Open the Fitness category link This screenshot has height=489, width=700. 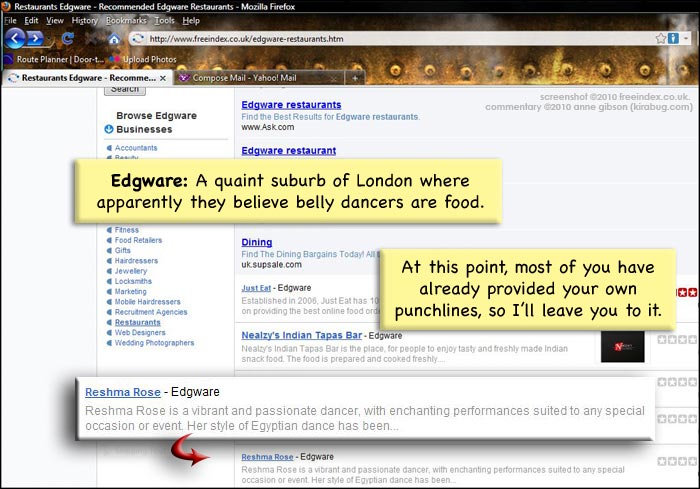point(127,230)
